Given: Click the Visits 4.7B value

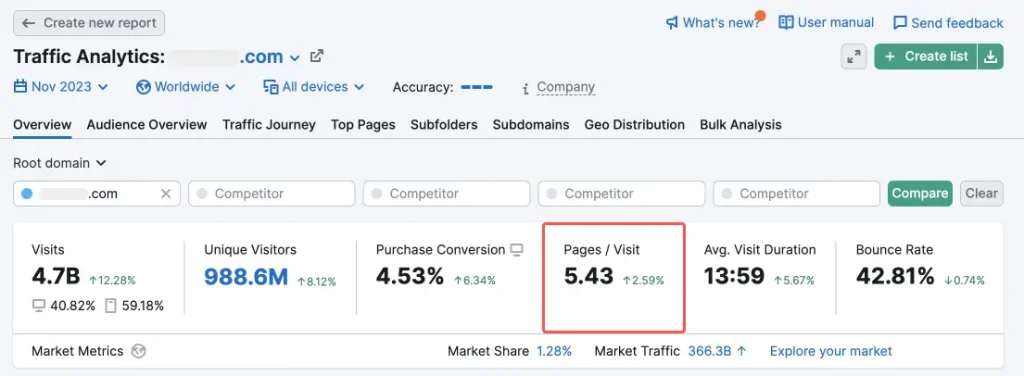Looking at the screenshot, I should (x=56, y=277).
